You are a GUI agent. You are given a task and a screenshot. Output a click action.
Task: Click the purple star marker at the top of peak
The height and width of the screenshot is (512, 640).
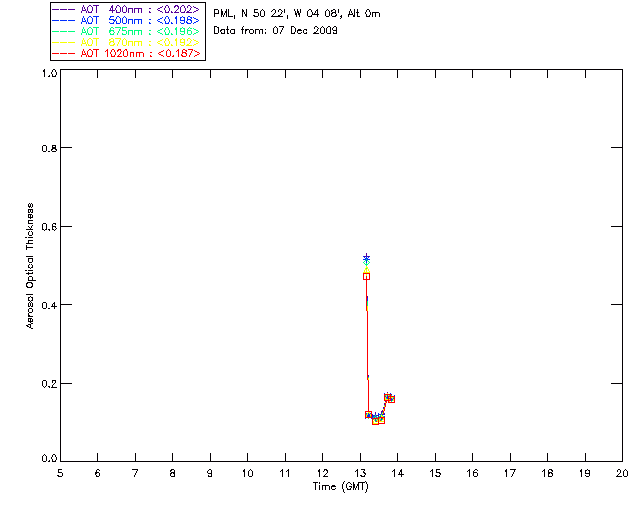tap(367, 257)
